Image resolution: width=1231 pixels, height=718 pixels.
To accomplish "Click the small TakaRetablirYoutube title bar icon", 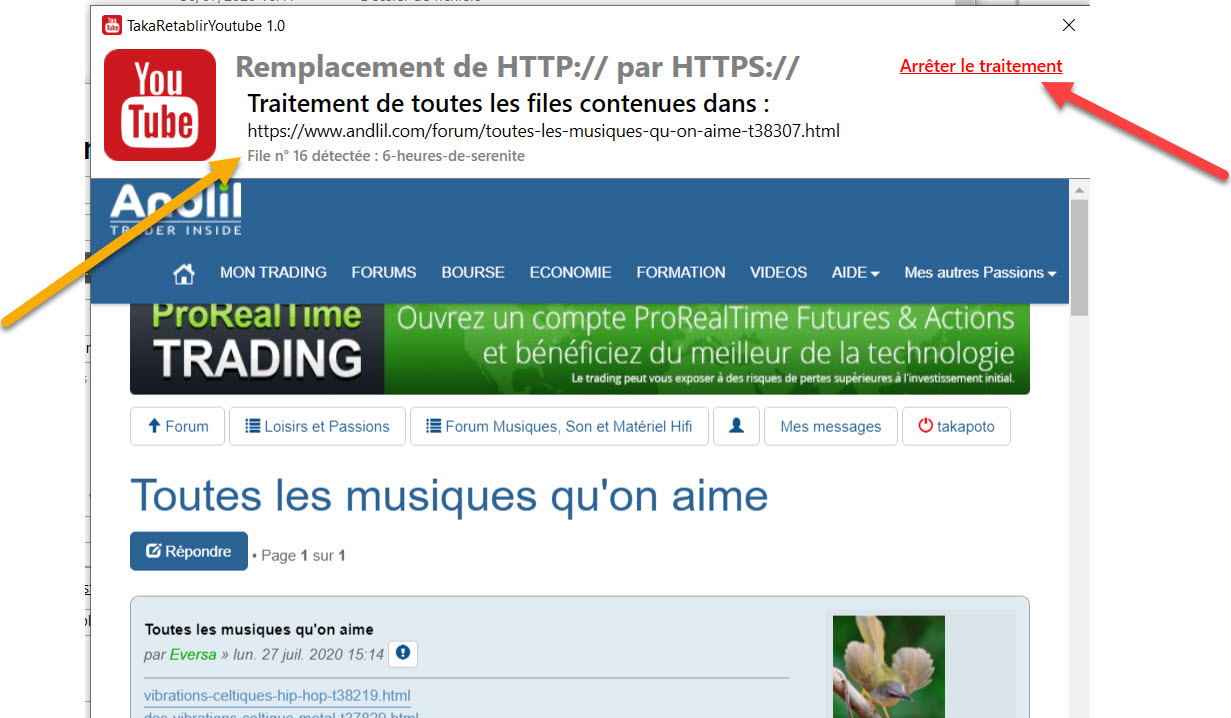I will (112, 25).
